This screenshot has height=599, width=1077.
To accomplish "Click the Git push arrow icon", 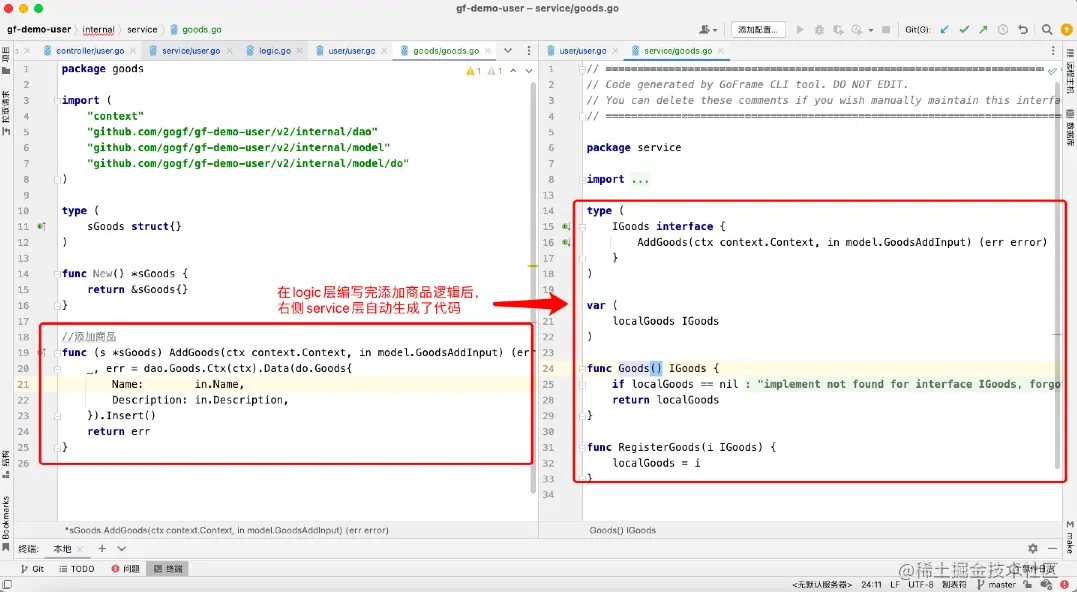I will click(984, 30).
